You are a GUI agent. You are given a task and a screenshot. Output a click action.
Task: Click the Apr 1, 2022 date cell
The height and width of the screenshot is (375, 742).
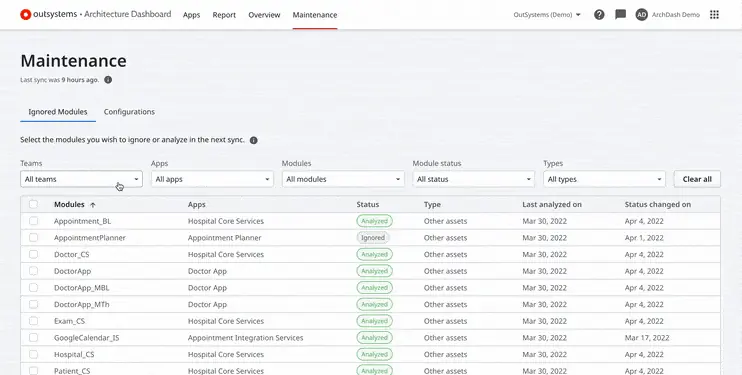click(644, 238)
